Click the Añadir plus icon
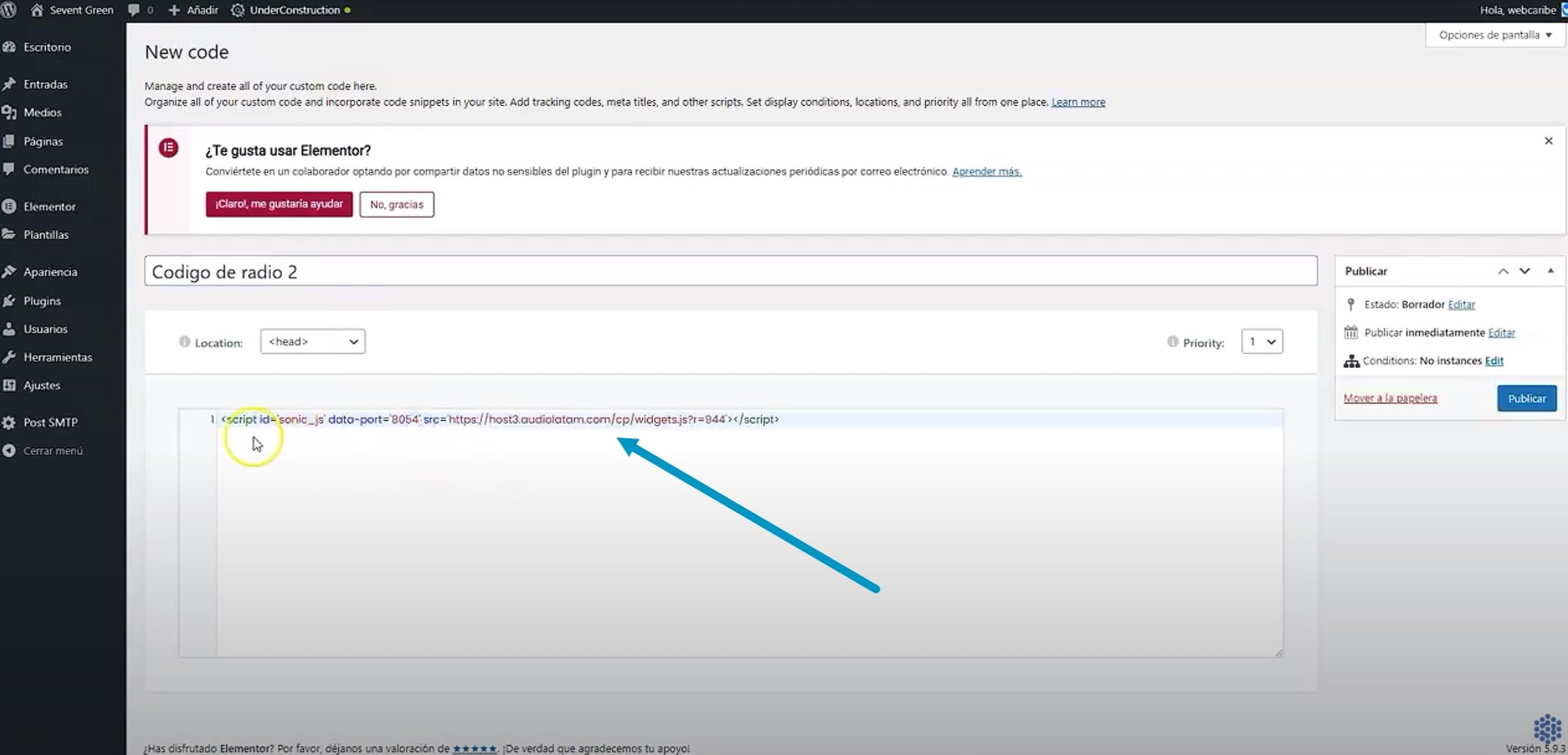 pyautogui.click(x=174, y=10)
